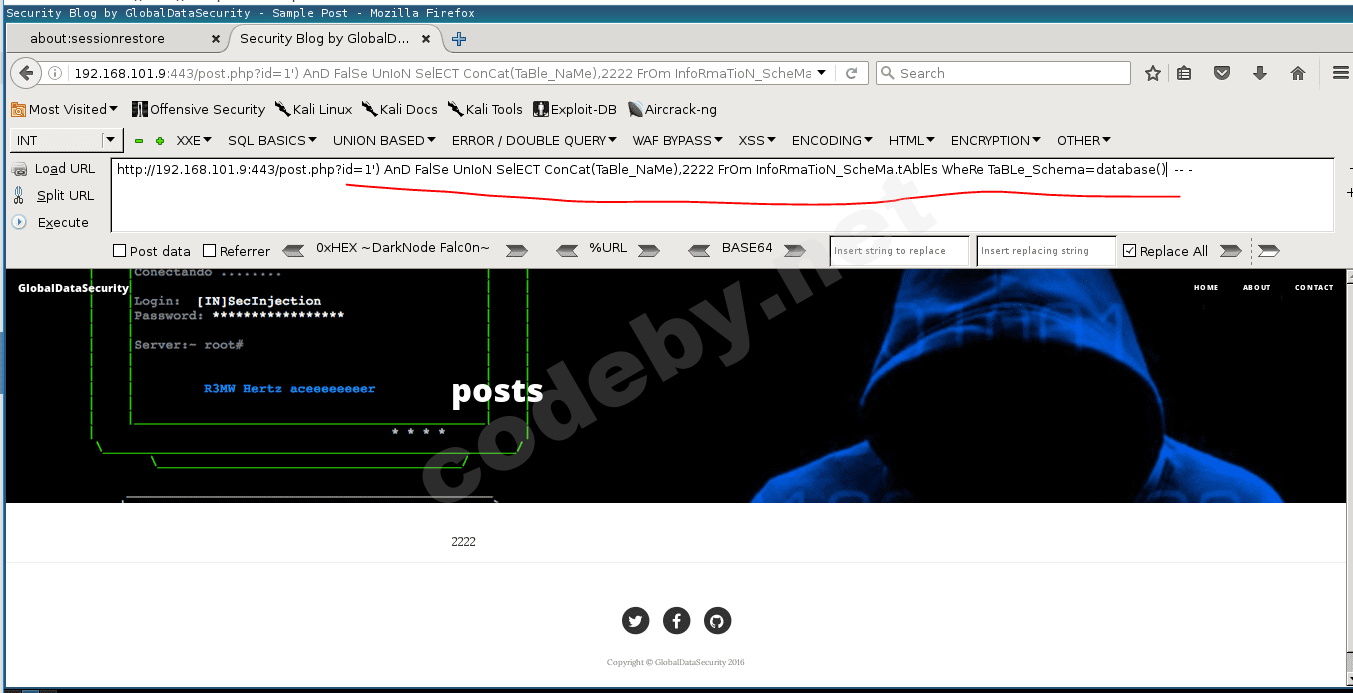Click the browser back arrow button

[x=26, y=73]
